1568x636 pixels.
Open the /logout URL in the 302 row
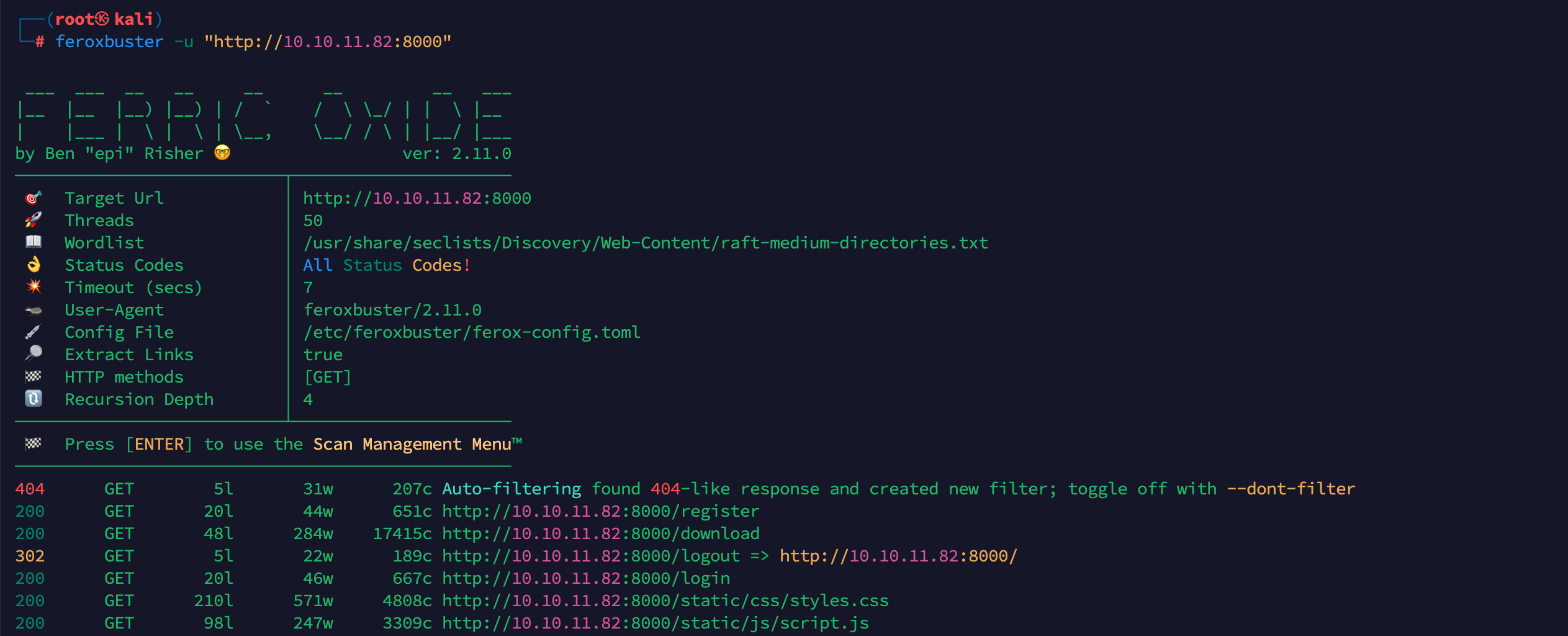click(591, 556)
